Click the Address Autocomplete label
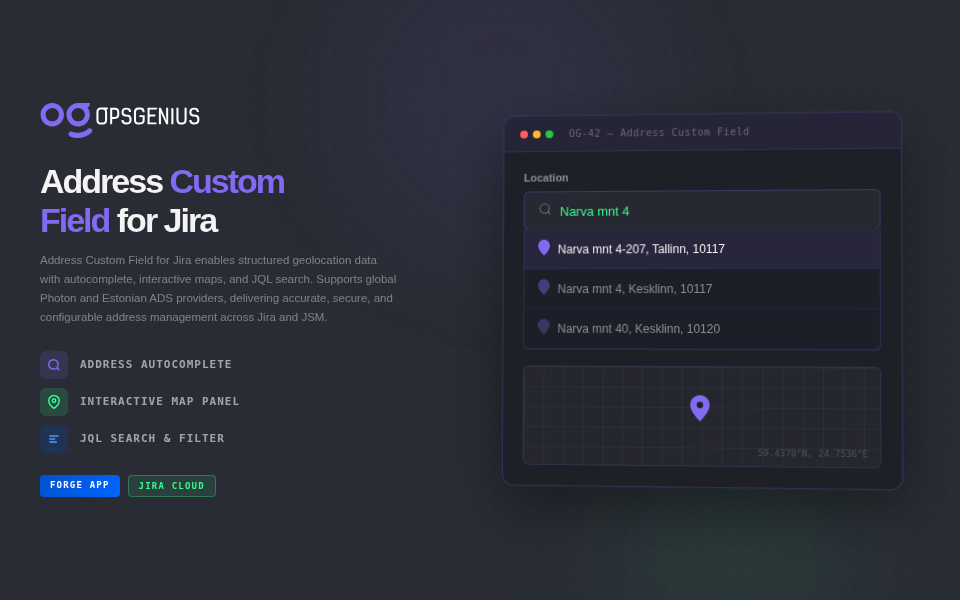Screen dimensions: 960x600 click(156, 364)
